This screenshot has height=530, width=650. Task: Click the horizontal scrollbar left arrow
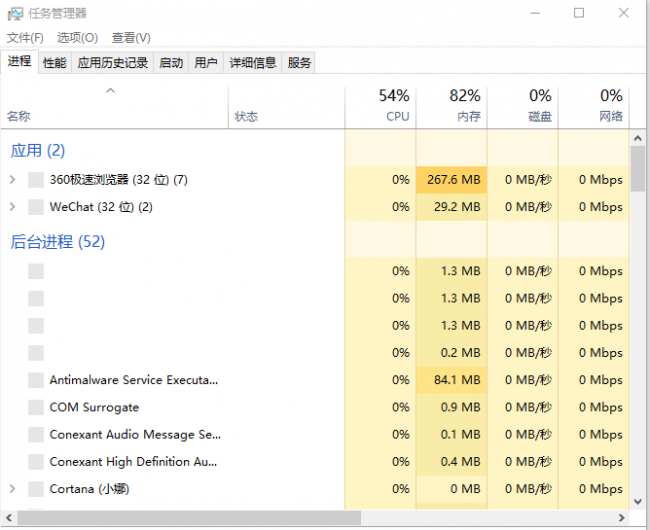tap(9, 518)
